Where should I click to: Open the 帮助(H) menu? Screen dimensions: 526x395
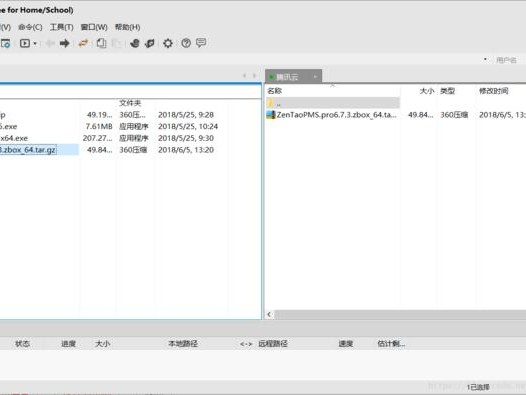pos(127,27)
